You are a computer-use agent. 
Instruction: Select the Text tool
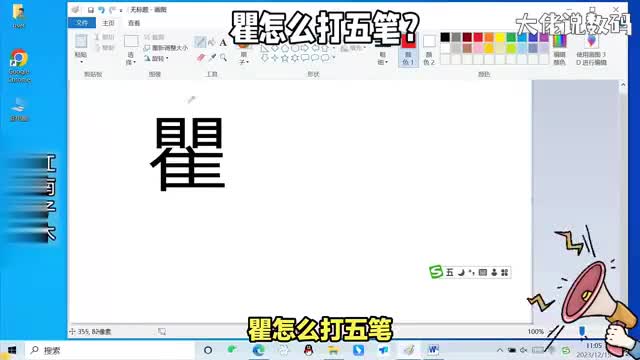coord(223,42)
